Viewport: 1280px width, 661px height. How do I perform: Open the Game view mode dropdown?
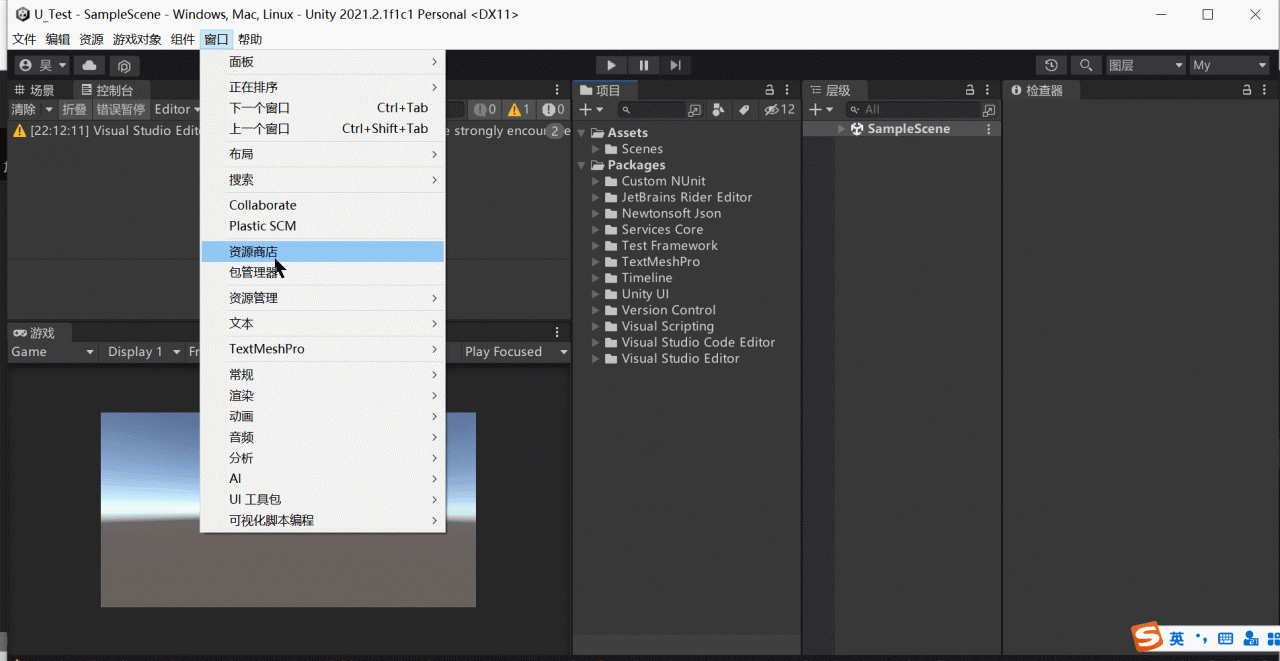53,352
